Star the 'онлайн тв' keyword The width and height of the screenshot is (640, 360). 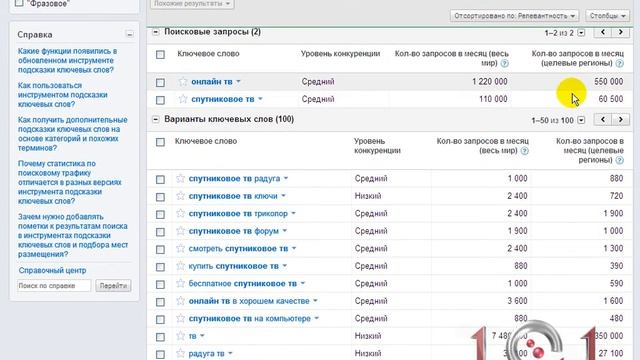coord(183,82)
